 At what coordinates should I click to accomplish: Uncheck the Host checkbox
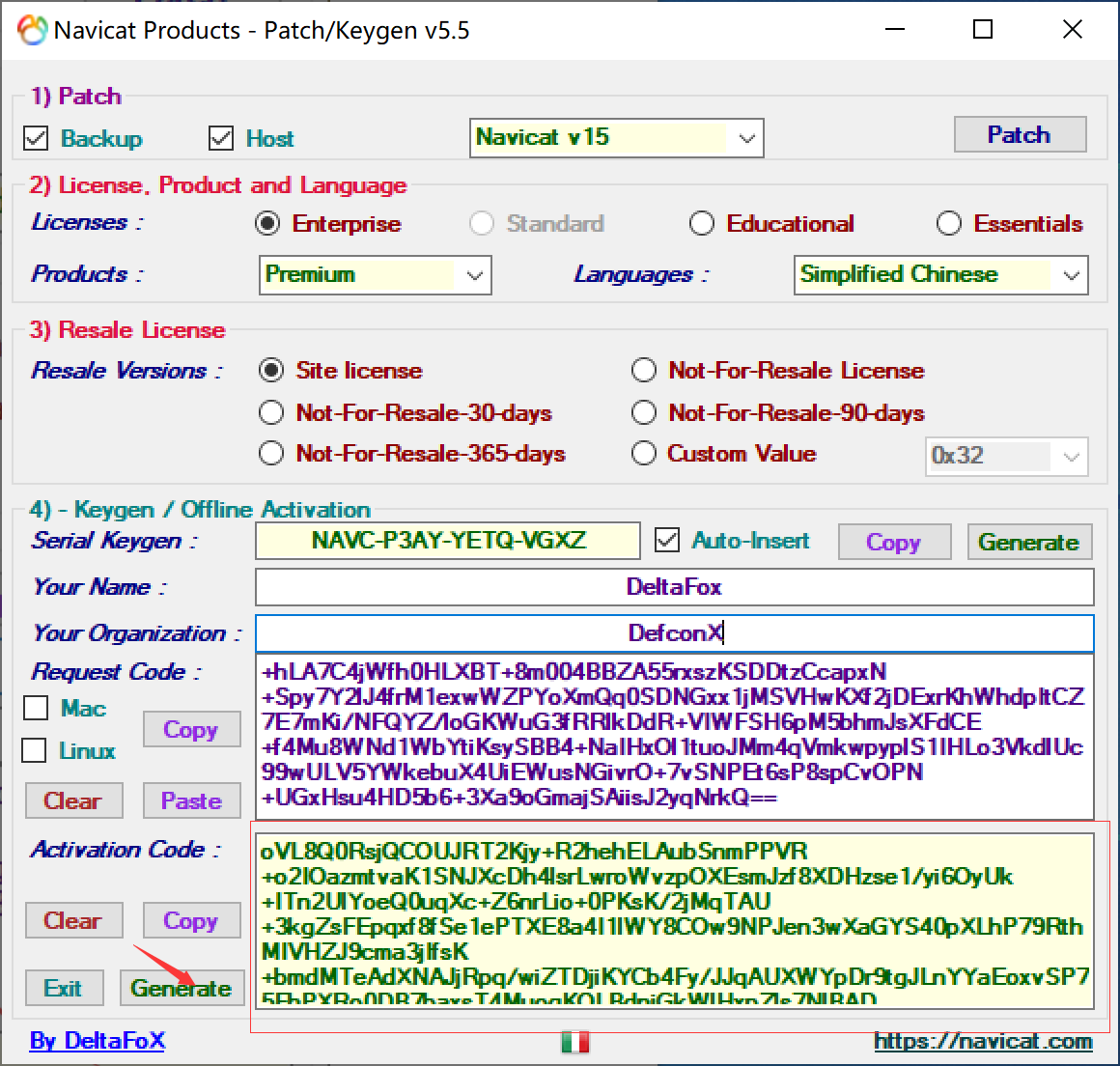click(221, 138)
